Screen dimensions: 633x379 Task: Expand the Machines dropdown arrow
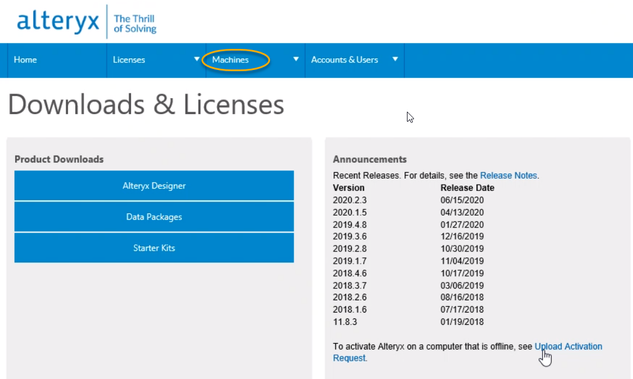(296, 59)
